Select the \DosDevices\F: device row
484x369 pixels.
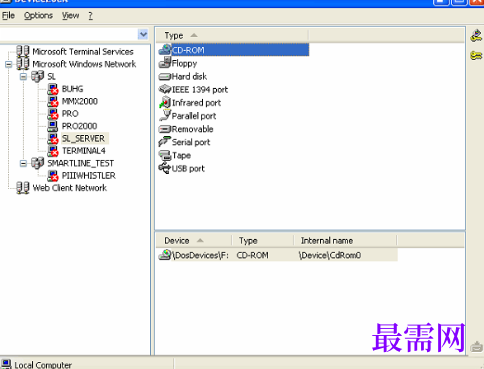coord(277,255)
